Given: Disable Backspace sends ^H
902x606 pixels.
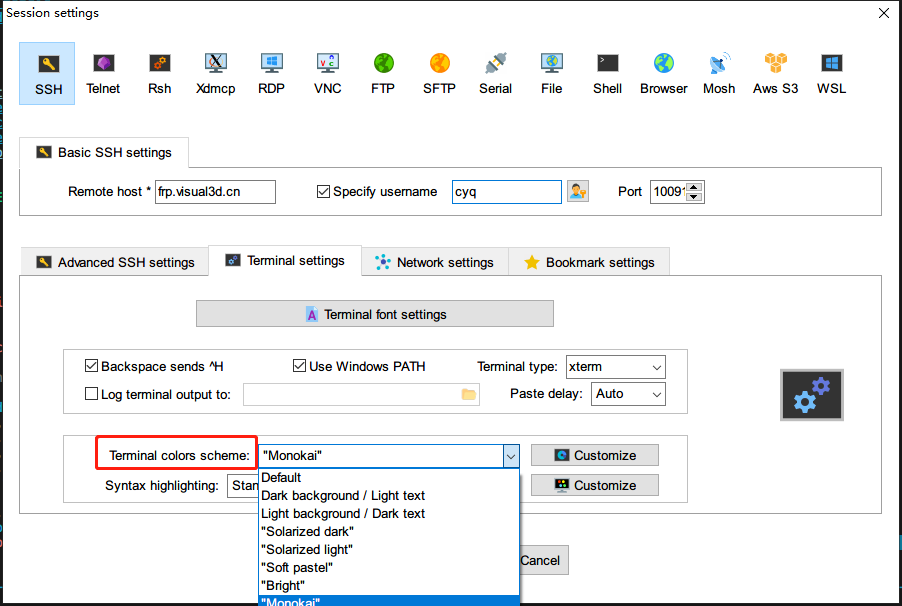Looking at the screenshot, I should click(x=91, y=366).
